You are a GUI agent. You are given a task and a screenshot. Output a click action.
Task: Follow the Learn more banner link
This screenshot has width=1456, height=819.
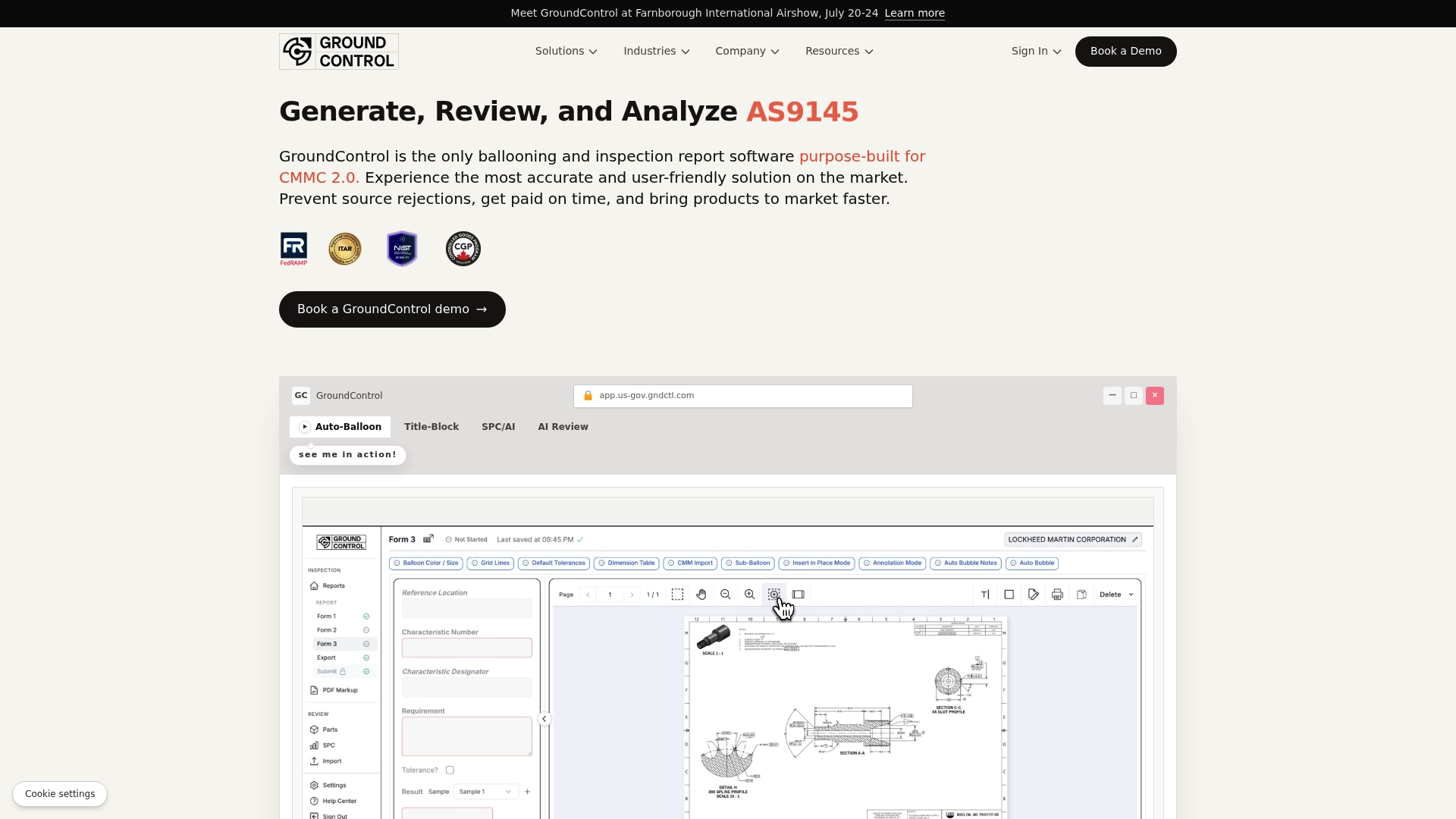[x=915, y=13]
